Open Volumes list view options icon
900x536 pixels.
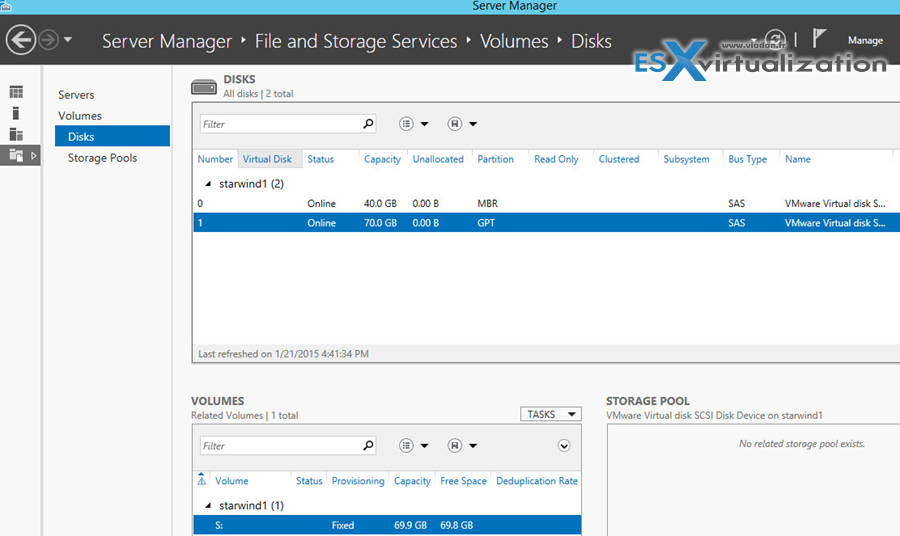click(x=406, y=446)
